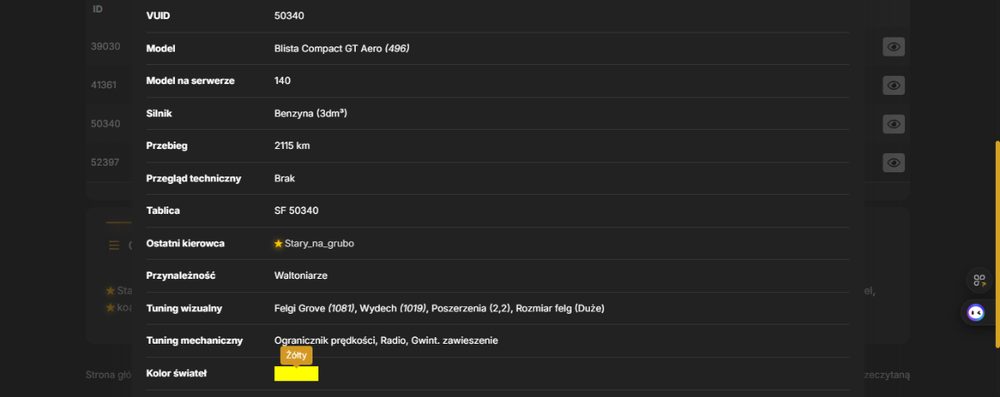
Task: Click the Żółty tooltip label
Action: click(x=296, y=356)
